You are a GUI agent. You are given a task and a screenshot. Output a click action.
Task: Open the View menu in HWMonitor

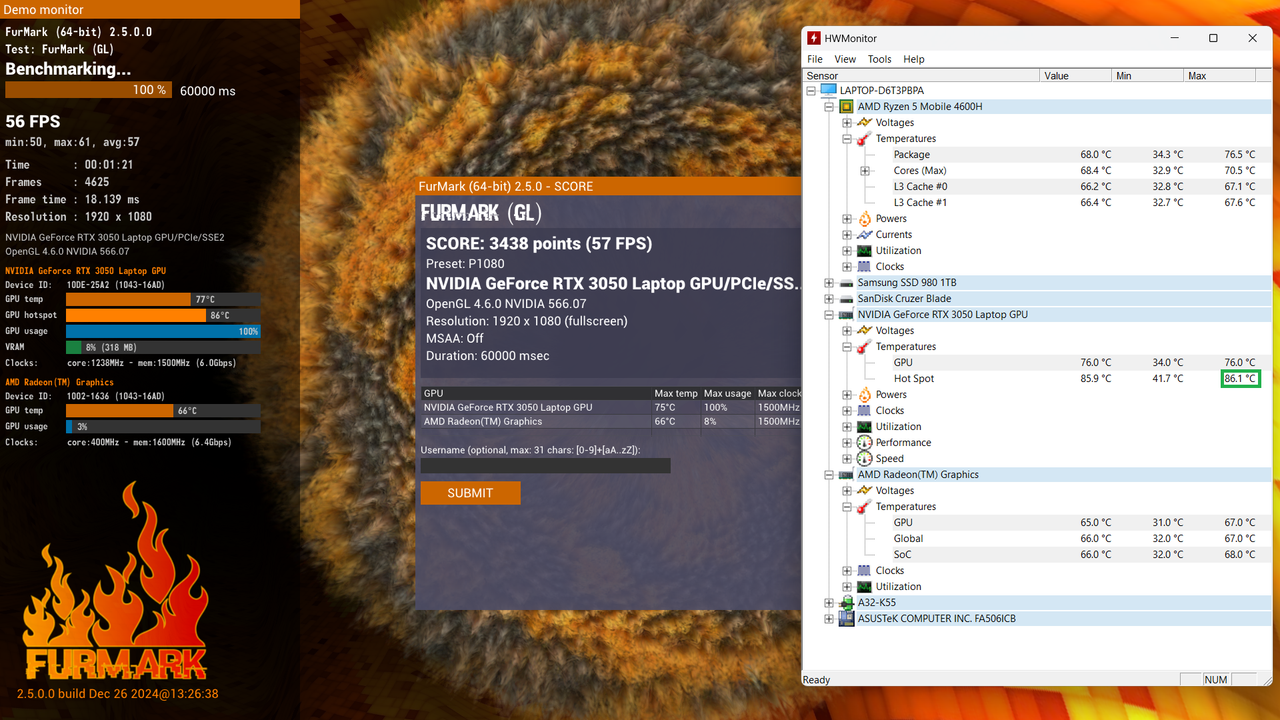(x=845, y=59)
